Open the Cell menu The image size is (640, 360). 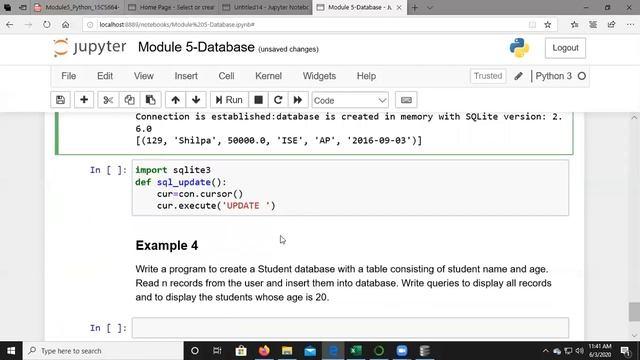(x=226, y=76)
